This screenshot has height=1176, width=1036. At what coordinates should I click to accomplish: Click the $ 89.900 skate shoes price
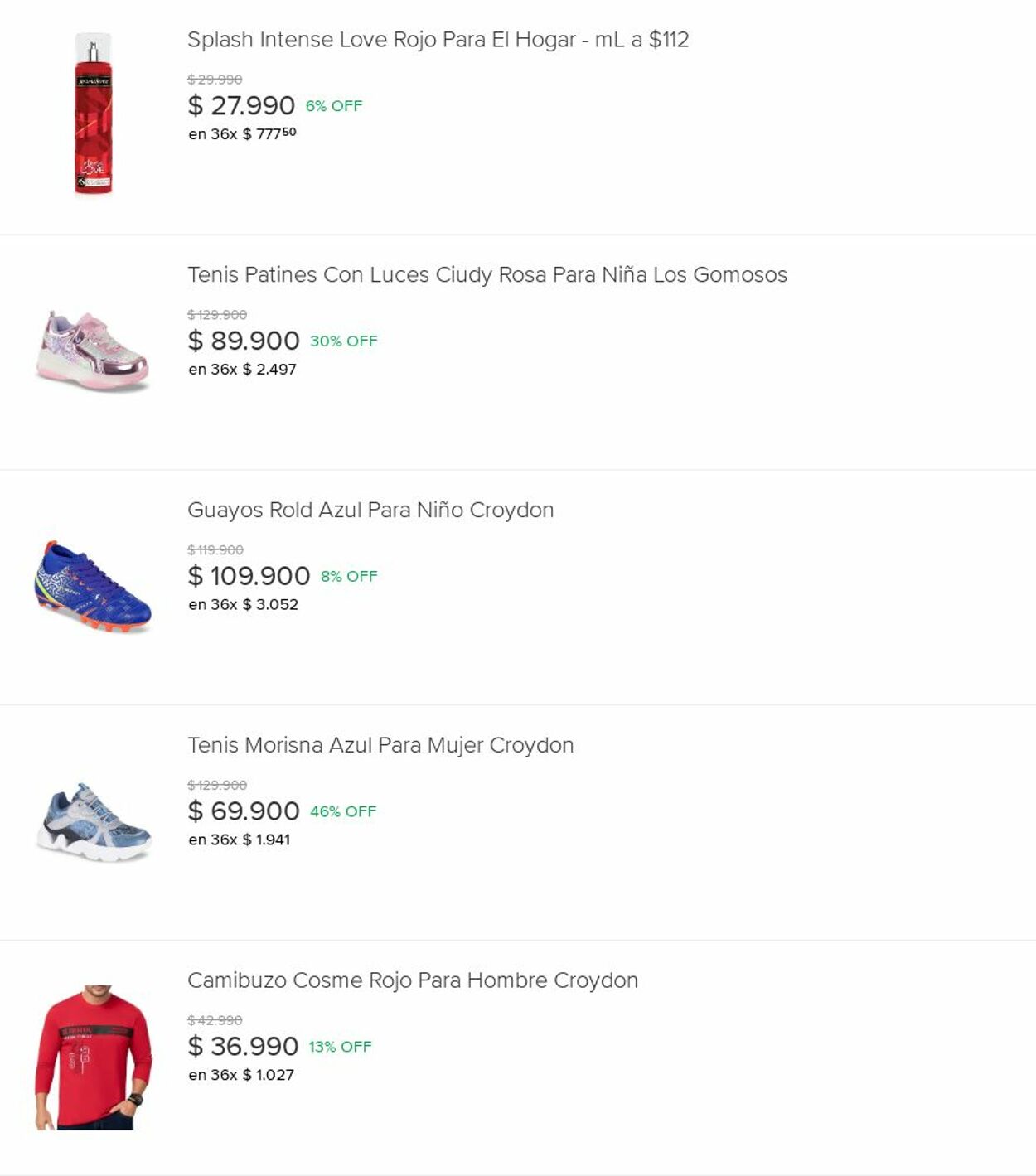pos(243,341)
